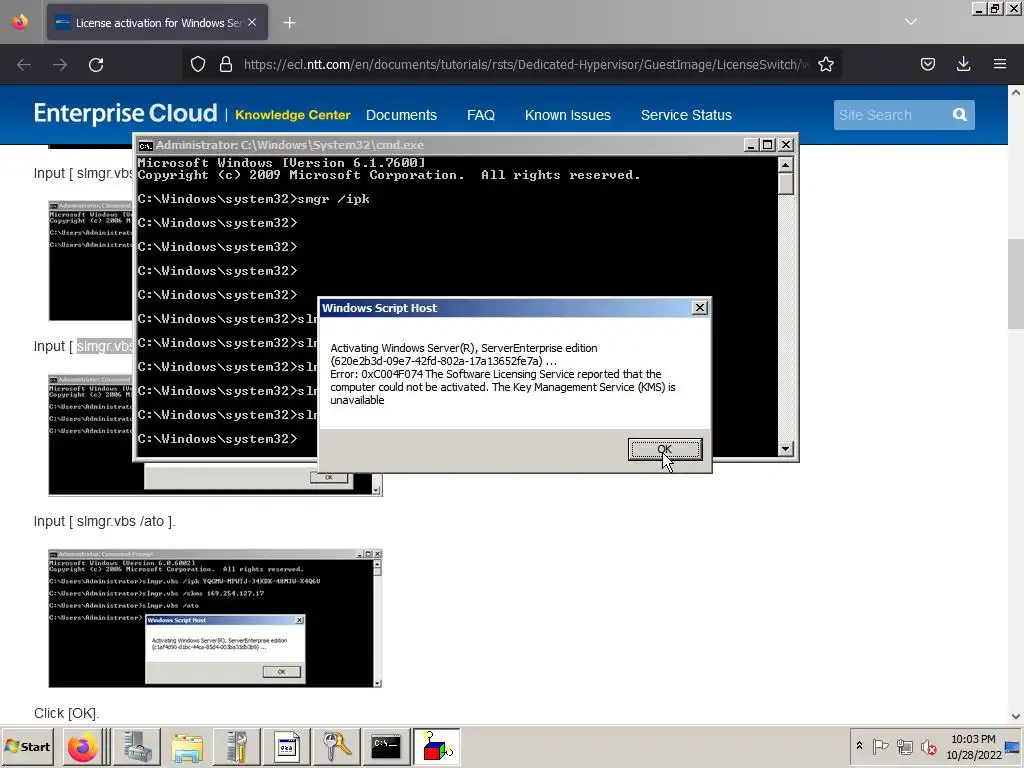Show hidden tray icons arrow

click(x=859, y=746)
